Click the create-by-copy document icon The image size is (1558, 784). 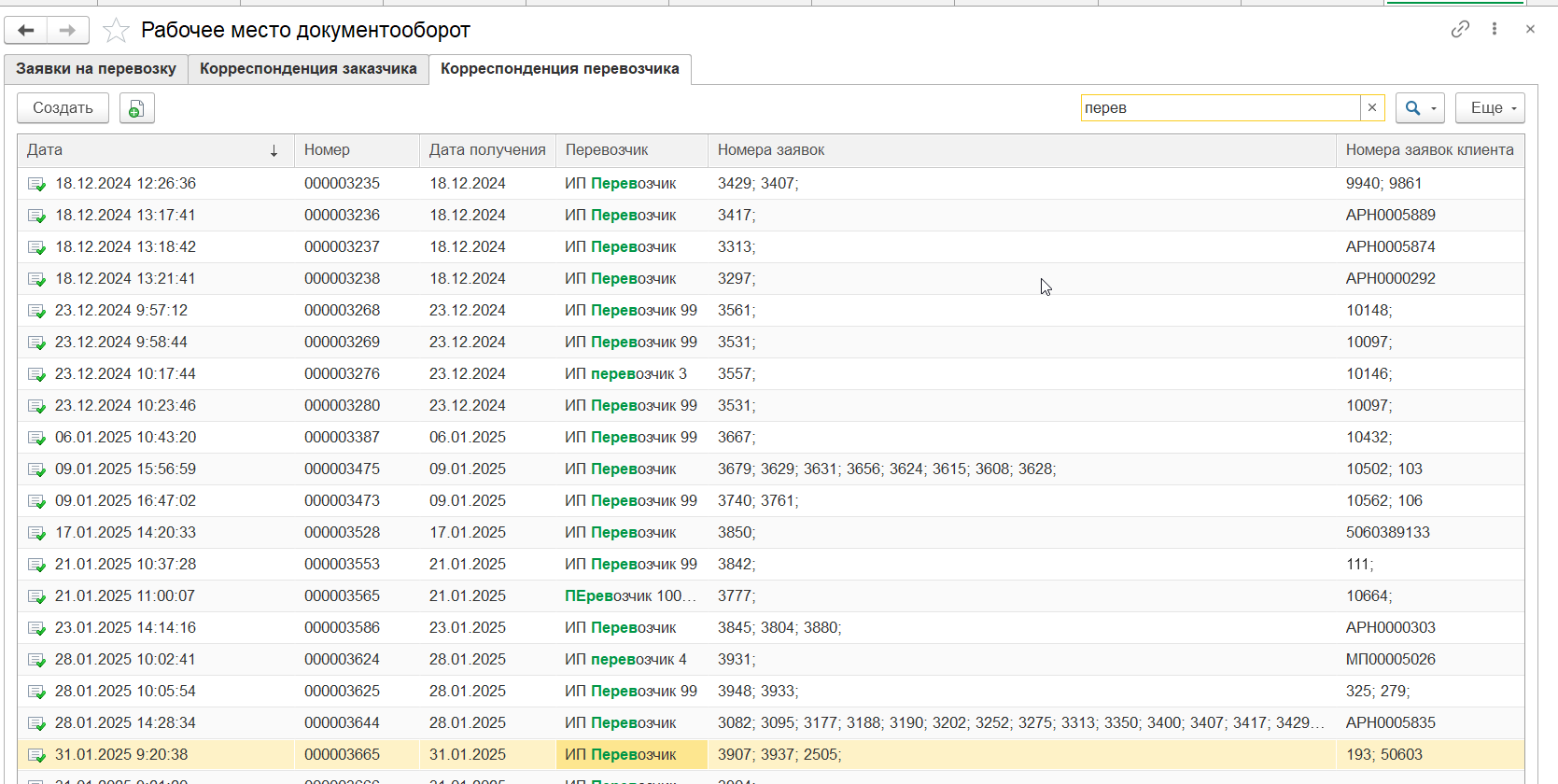pyautogui.click(x=136, y=108)
